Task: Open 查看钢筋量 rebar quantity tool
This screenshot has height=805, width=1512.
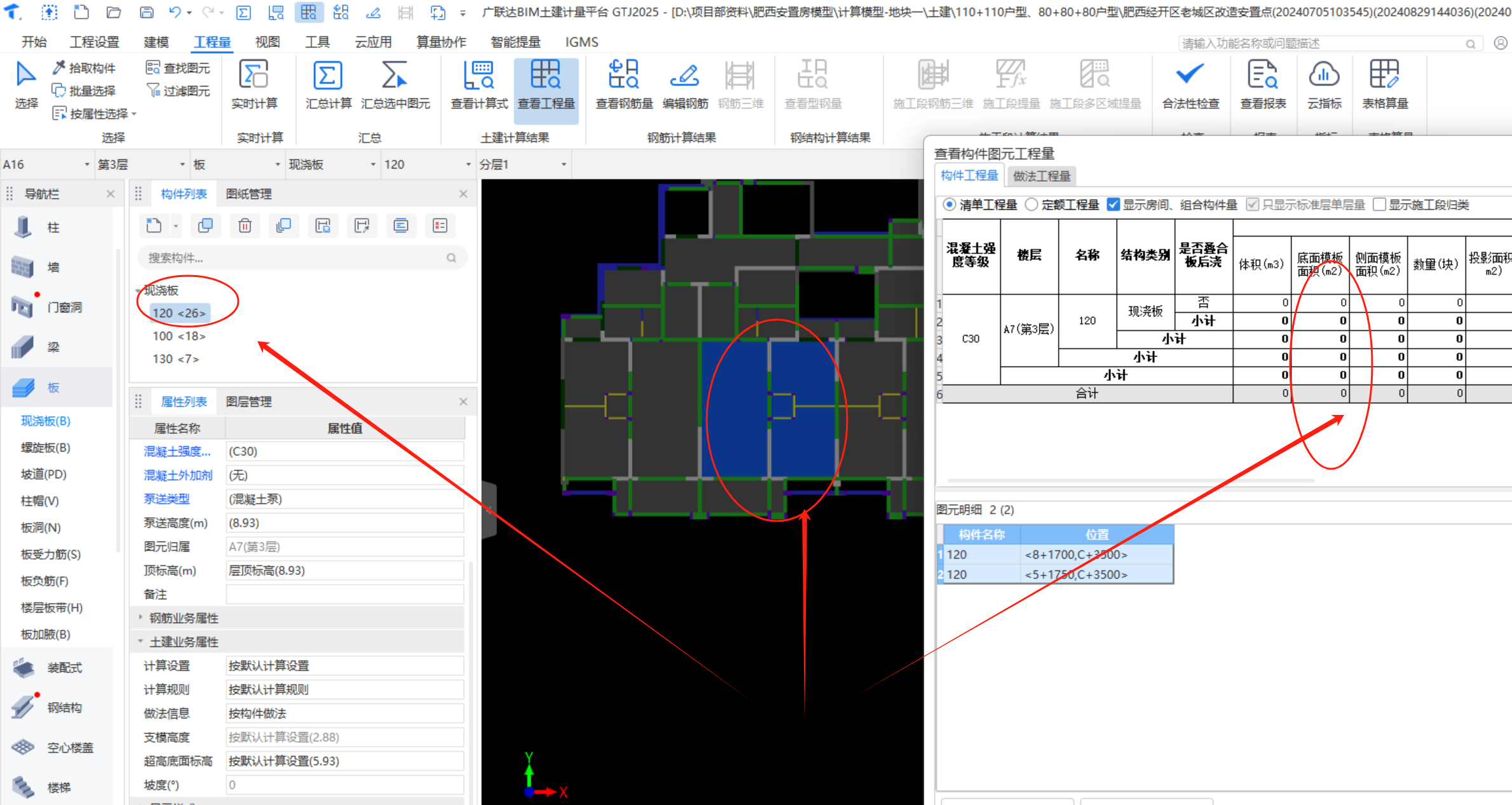Action: click(x=624, y=85)
